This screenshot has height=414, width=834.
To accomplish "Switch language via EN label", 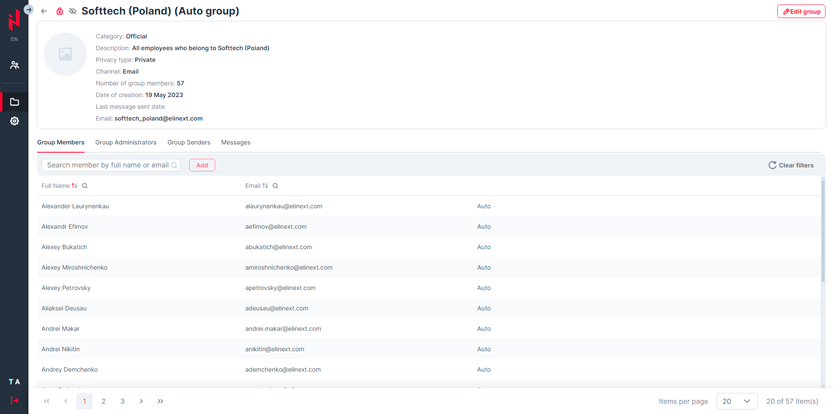I will (14, 39).
